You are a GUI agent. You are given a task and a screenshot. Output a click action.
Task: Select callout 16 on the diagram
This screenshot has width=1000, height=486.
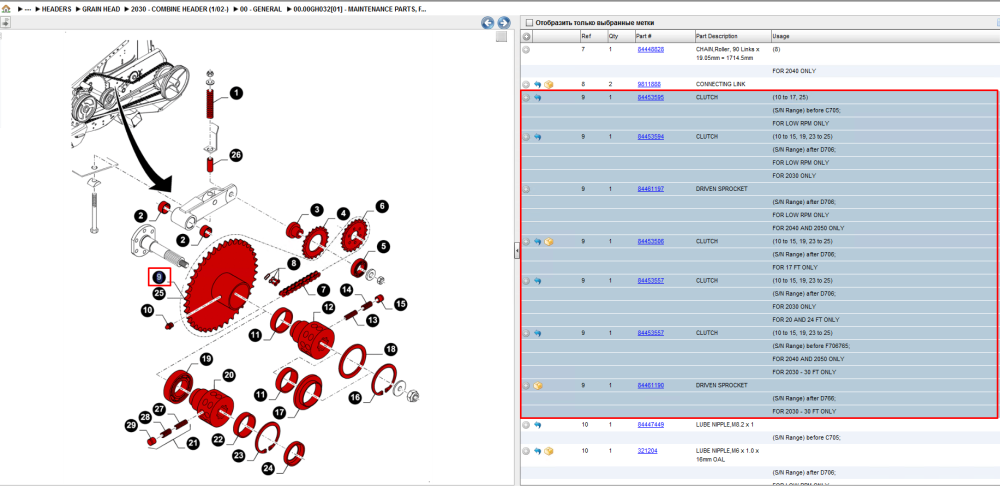[355, 398]
